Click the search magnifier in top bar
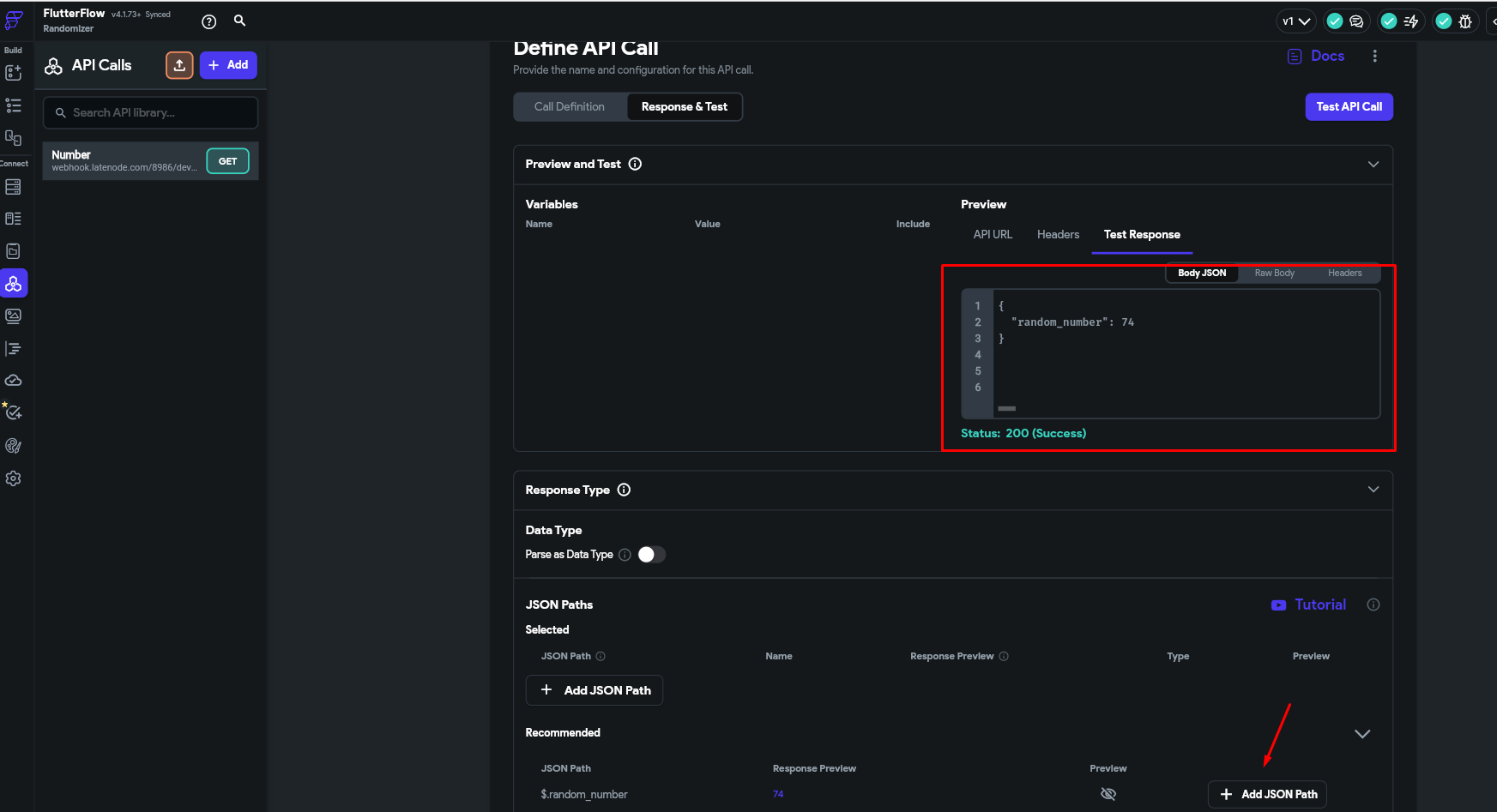1497x812 pixels. click(240, 21)
